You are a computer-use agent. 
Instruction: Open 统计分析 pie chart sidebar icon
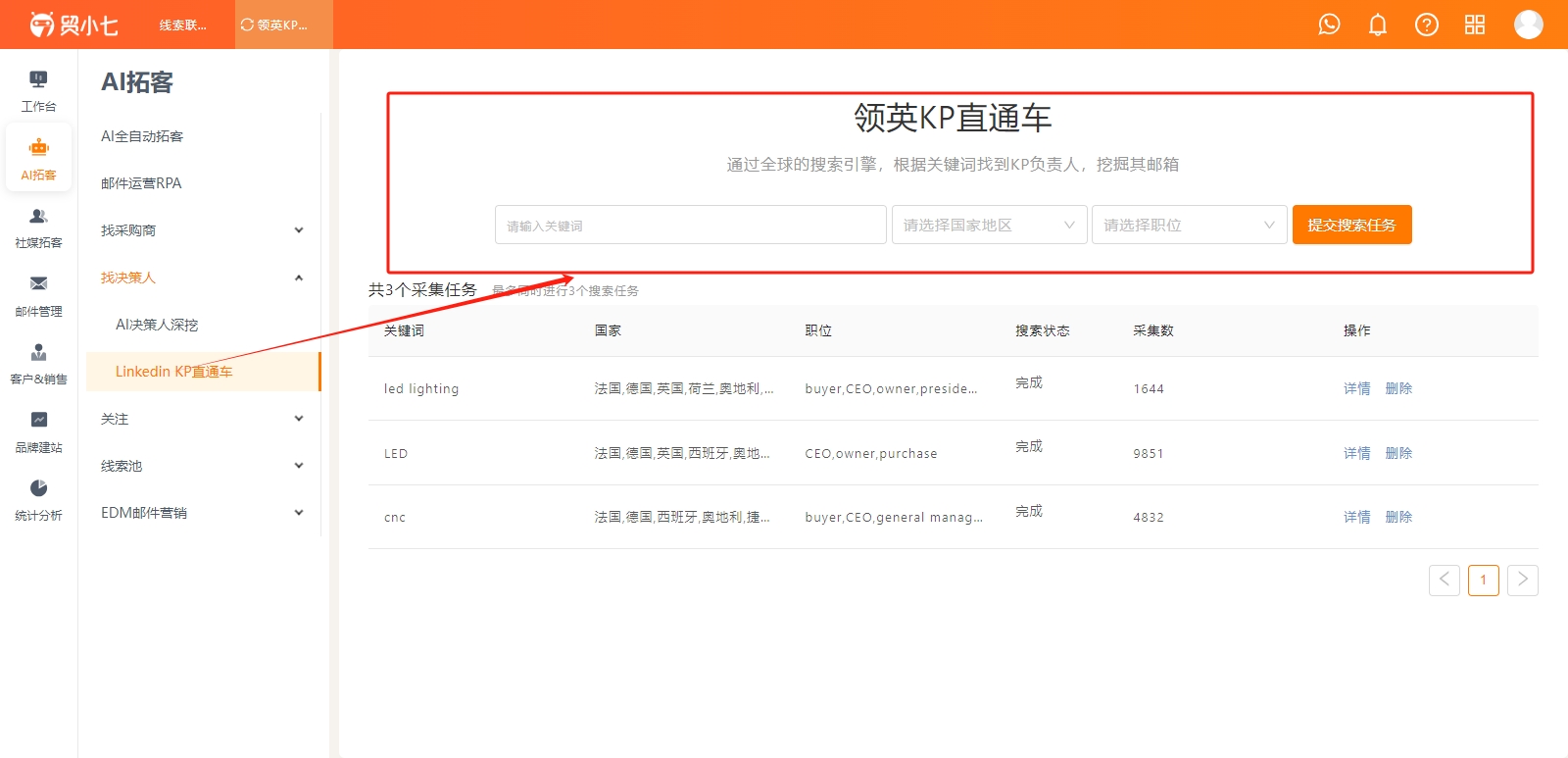coord(38,500)
